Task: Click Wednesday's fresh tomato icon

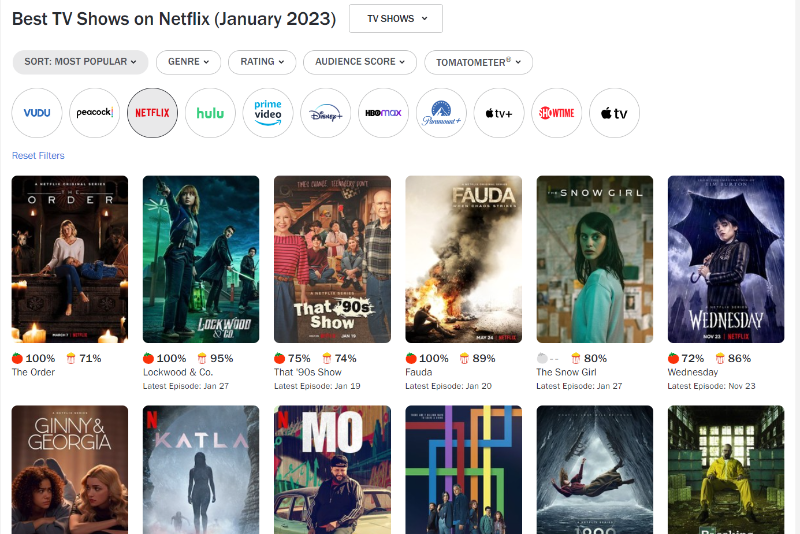Action: 673,358
